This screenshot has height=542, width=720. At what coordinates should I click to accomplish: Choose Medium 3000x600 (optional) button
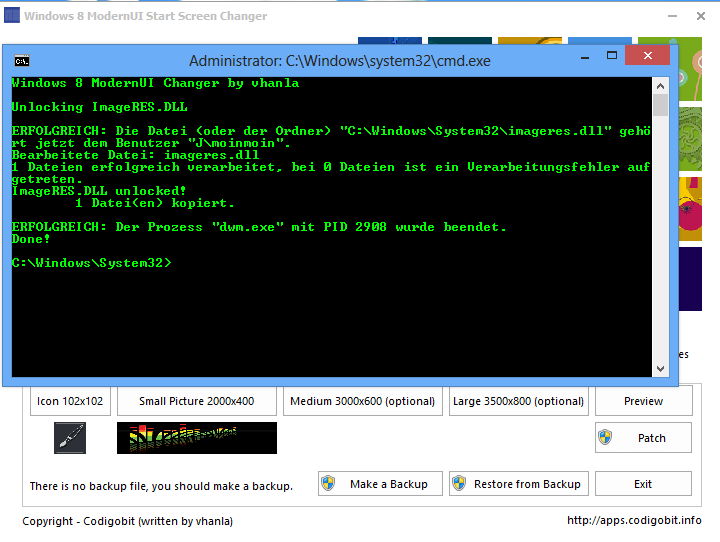(363, 401)
